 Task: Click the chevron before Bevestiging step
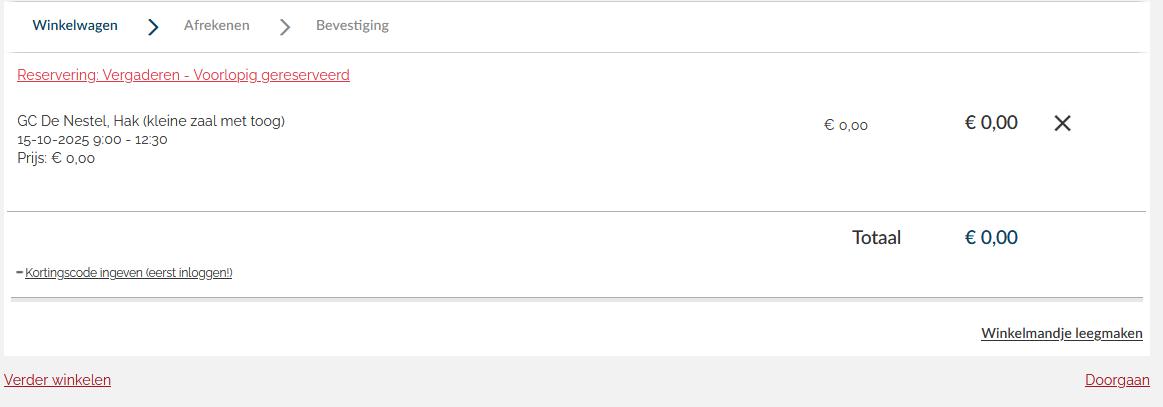coord(285,27)
